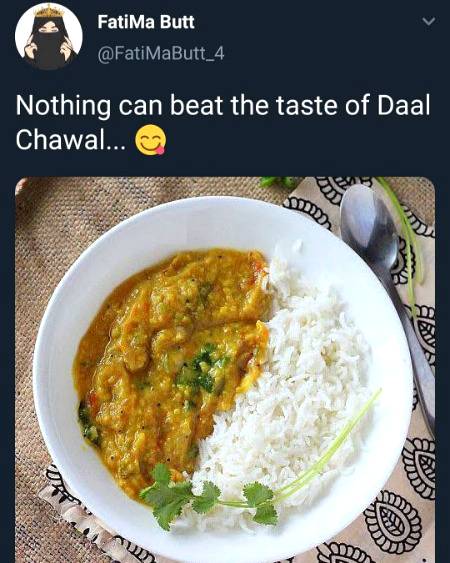Click the word Nothing in the tweet
The width and height of the screenshot is (450, 563).
[x=63, y=107]
